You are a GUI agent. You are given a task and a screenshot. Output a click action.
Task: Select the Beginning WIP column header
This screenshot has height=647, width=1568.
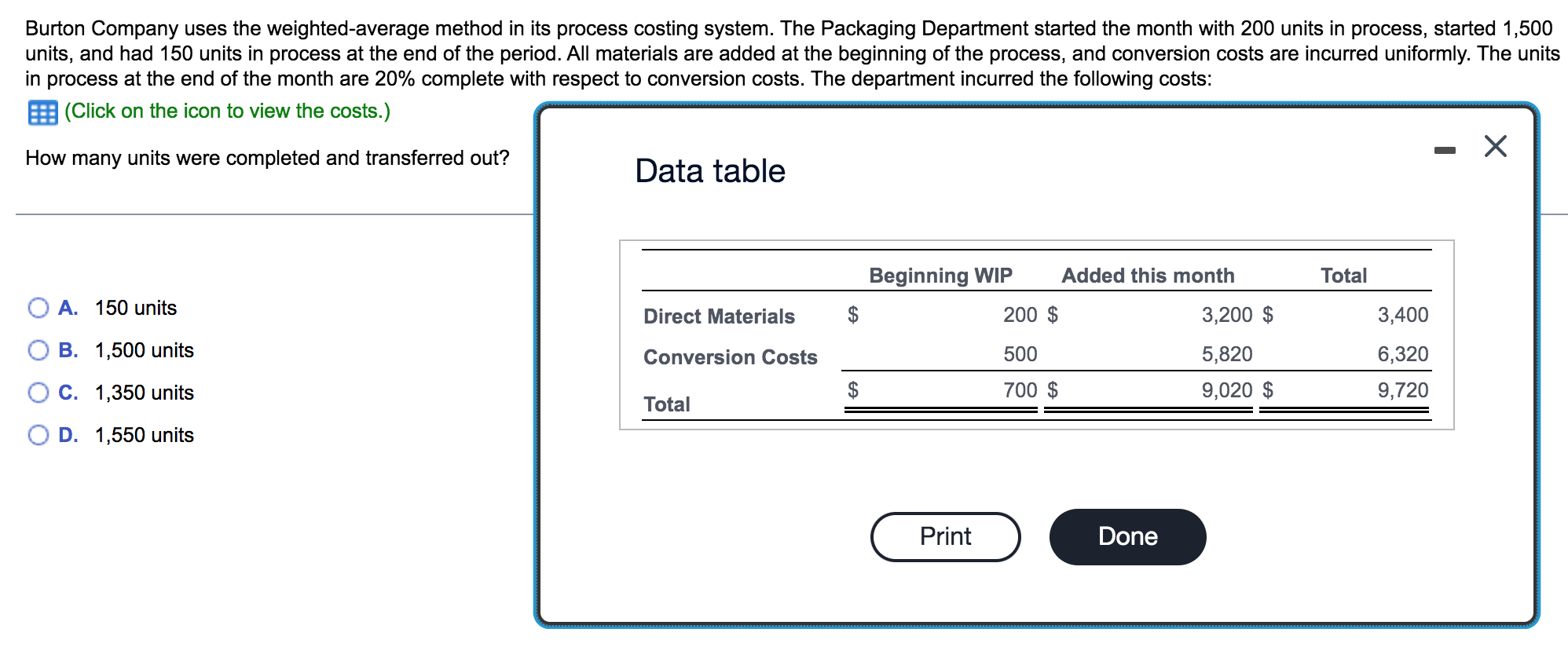940,275
